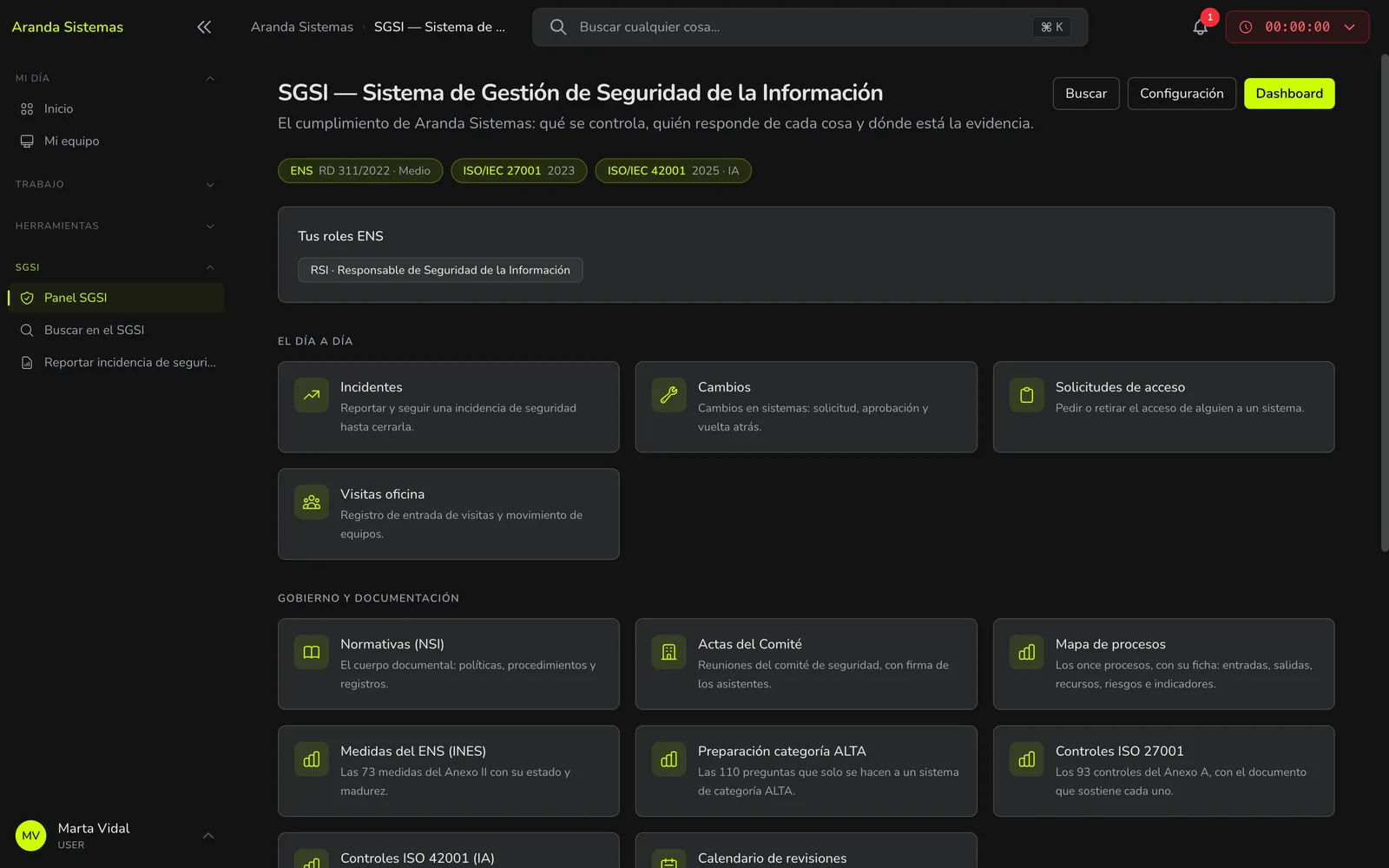
Task: Collapse the MI DÍA sidebar section
Action: pos(210,78)
